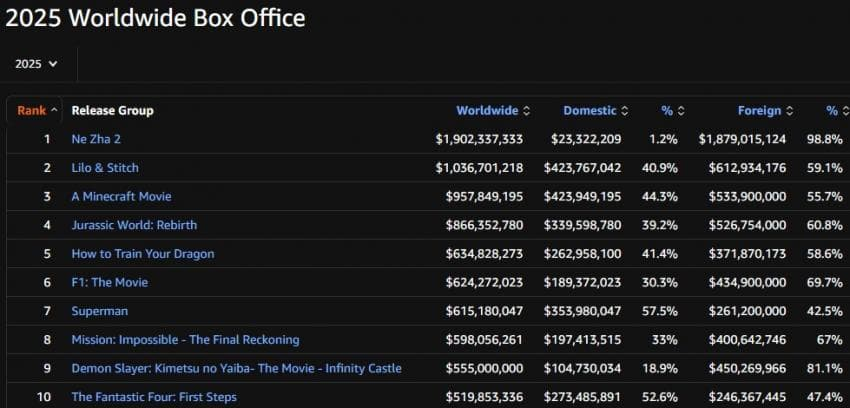View How to Train Your Dragon
The image size is (850, 408).
pyautogui.click(x=142, y=254)
